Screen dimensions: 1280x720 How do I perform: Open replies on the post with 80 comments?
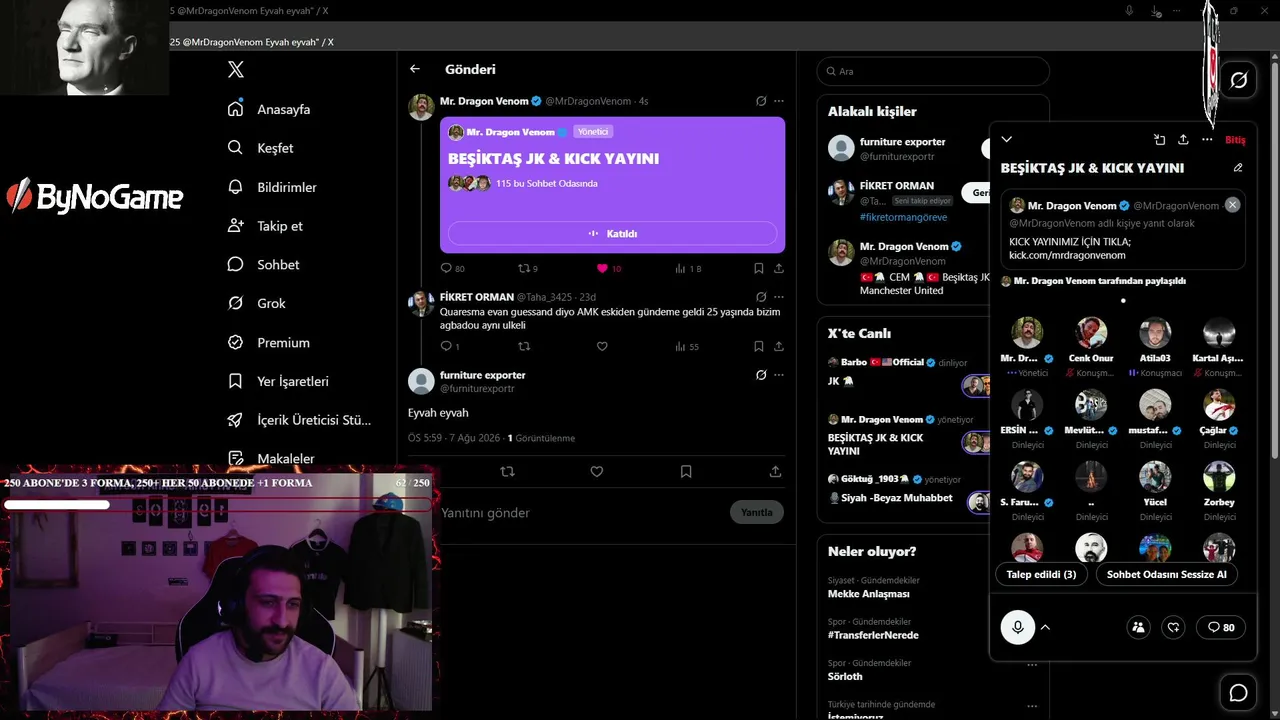point(453,268)
